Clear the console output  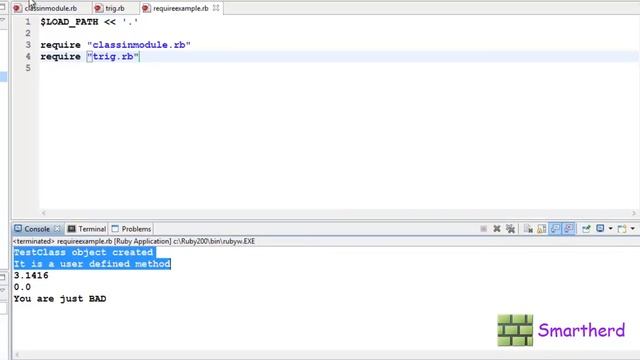(x=528, y=229)
